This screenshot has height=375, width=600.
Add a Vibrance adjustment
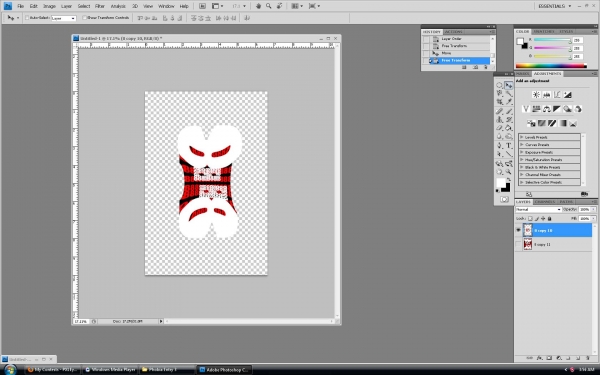526,109
